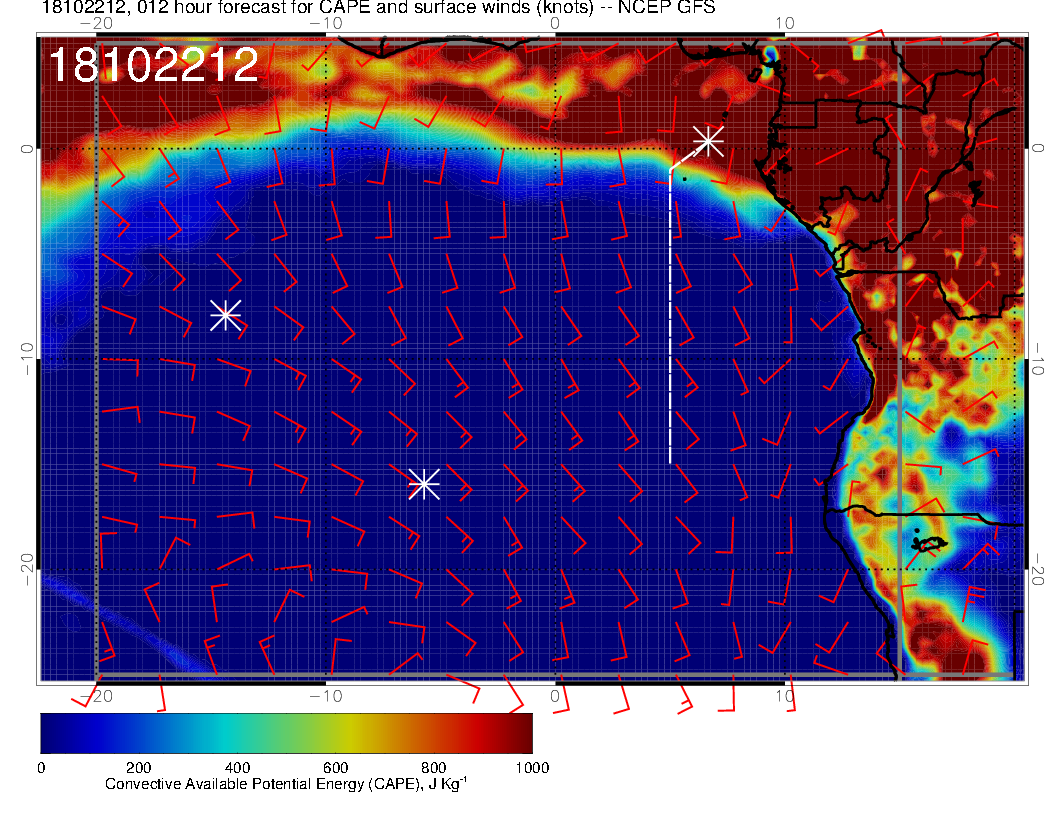Click the southernmost white asterisk marker

click(x=424, y=484)
